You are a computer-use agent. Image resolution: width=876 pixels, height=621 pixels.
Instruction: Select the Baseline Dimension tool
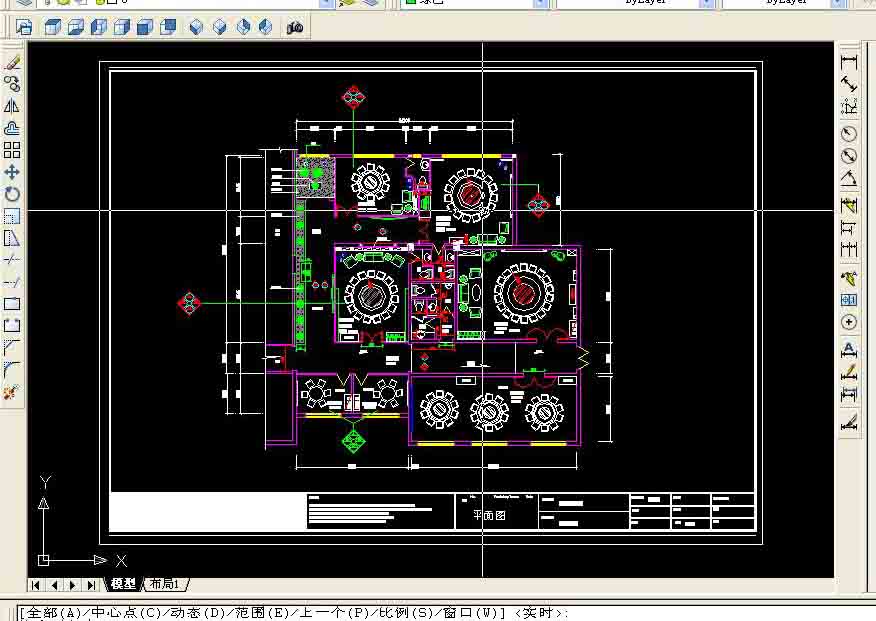point(849,227)
